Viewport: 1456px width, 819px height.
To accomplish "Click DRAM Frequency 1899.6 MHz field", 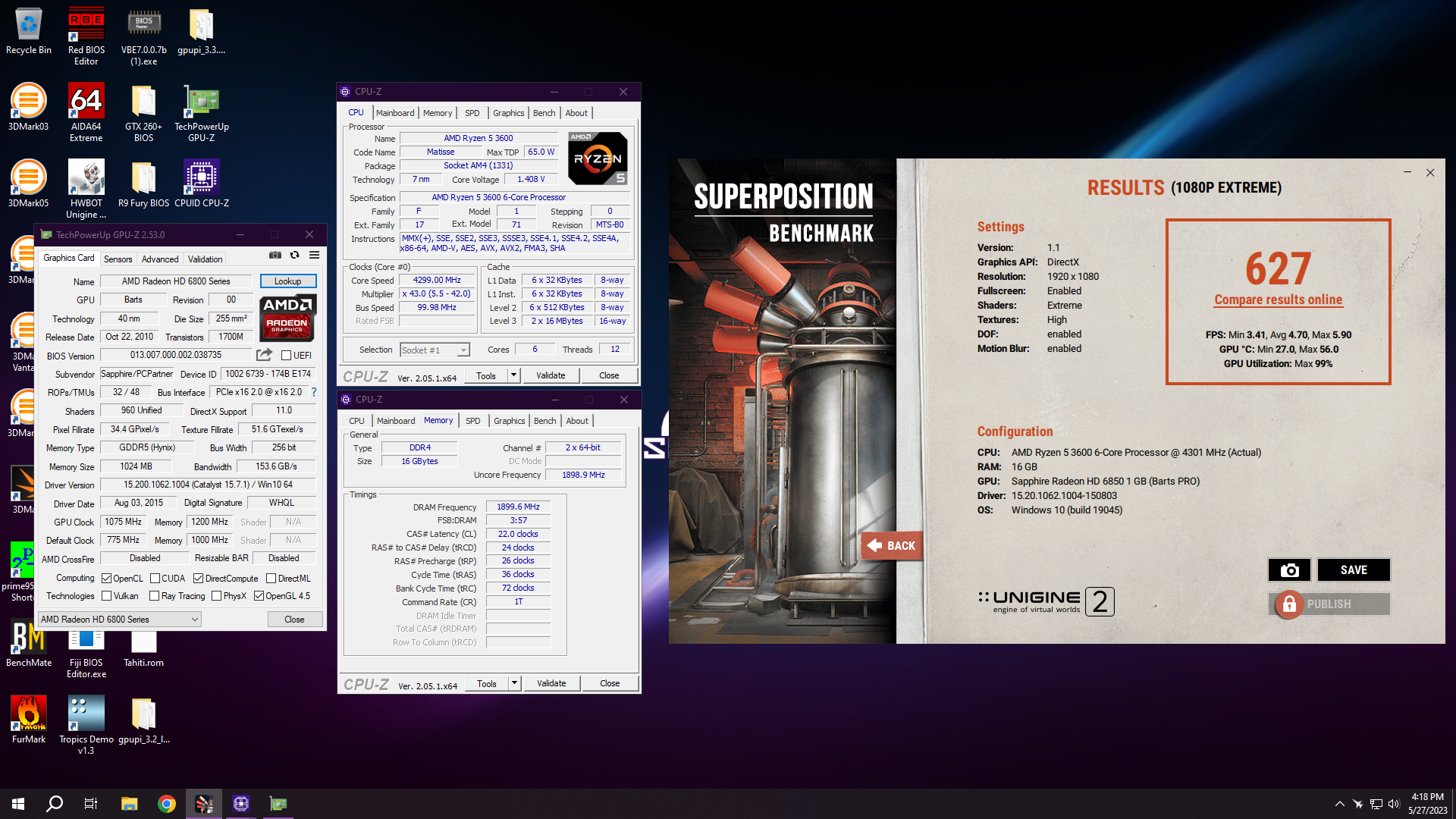I will coord(519,507).
